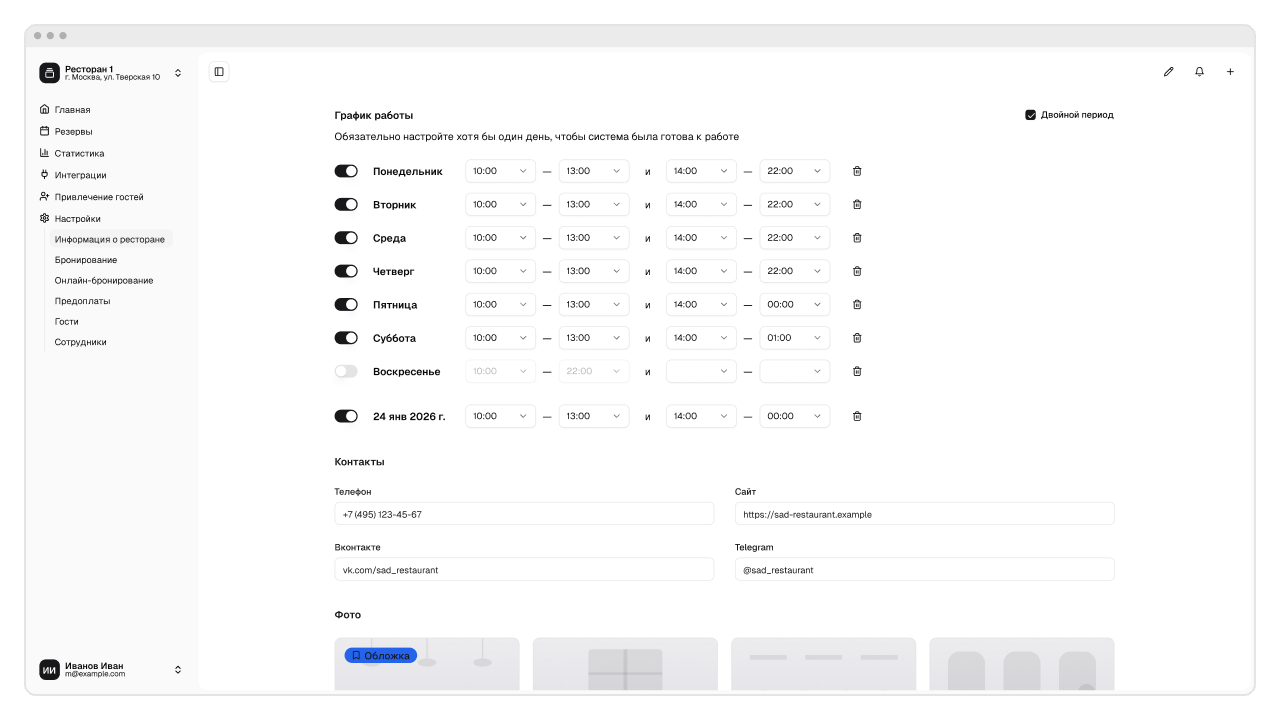The image size is (1280, 720).
Task: Open Привлечение гостей section
Action: pos(99,197)
